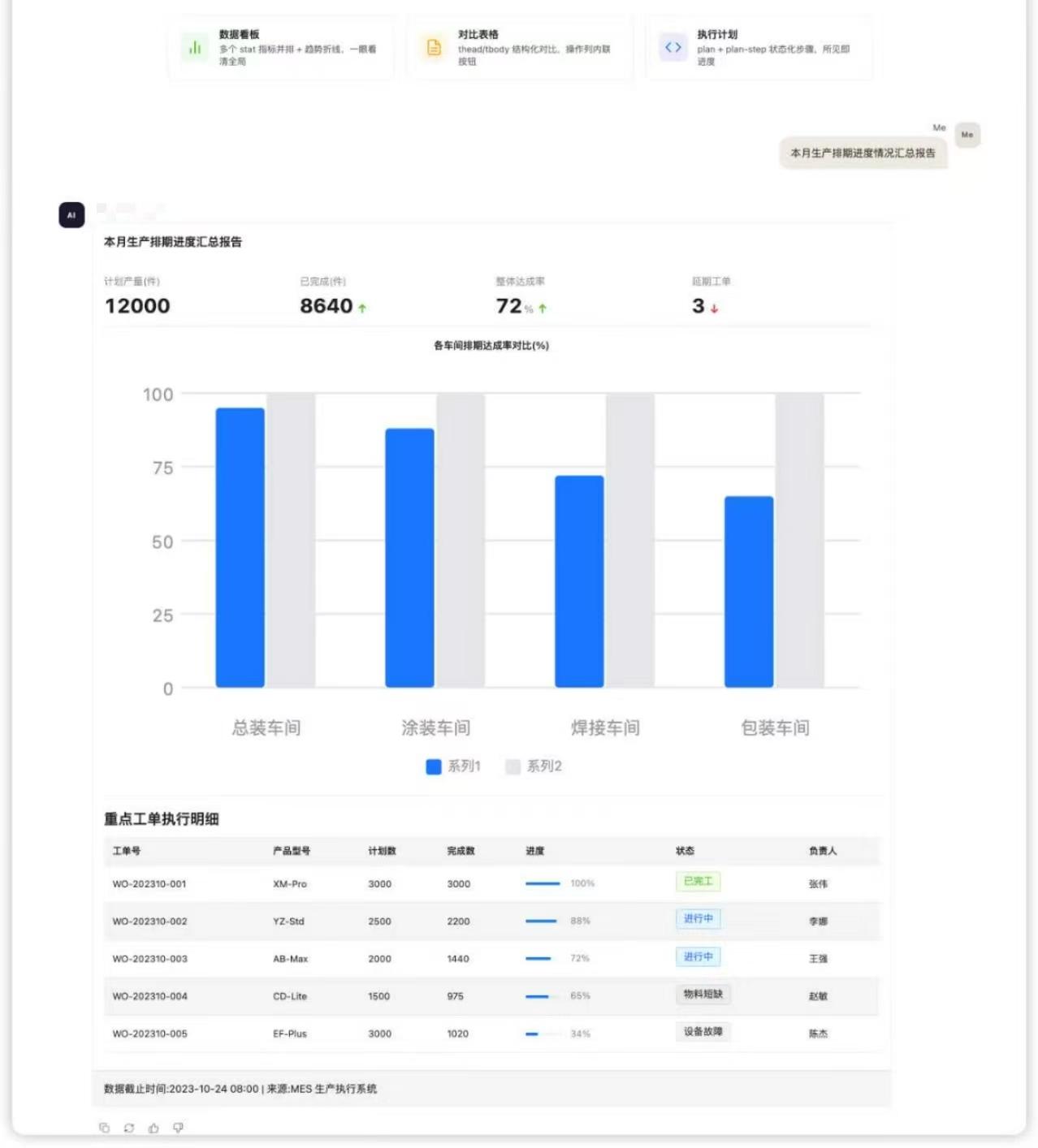Click the 完成数 column header
The height and width of the screenshot is (1148, 1038).
point(461,851)
